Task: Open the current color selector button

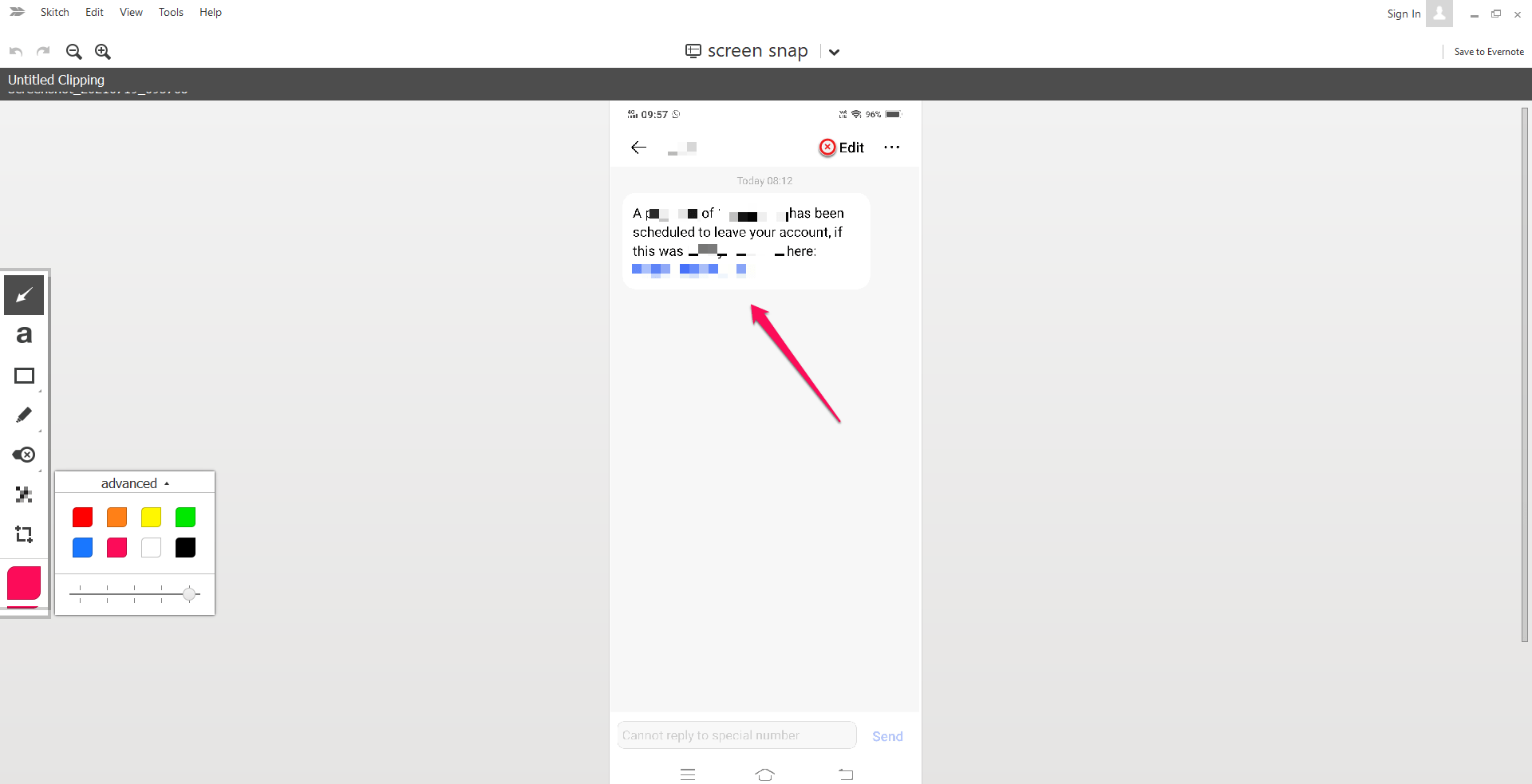Action: [x=24, y=583]
